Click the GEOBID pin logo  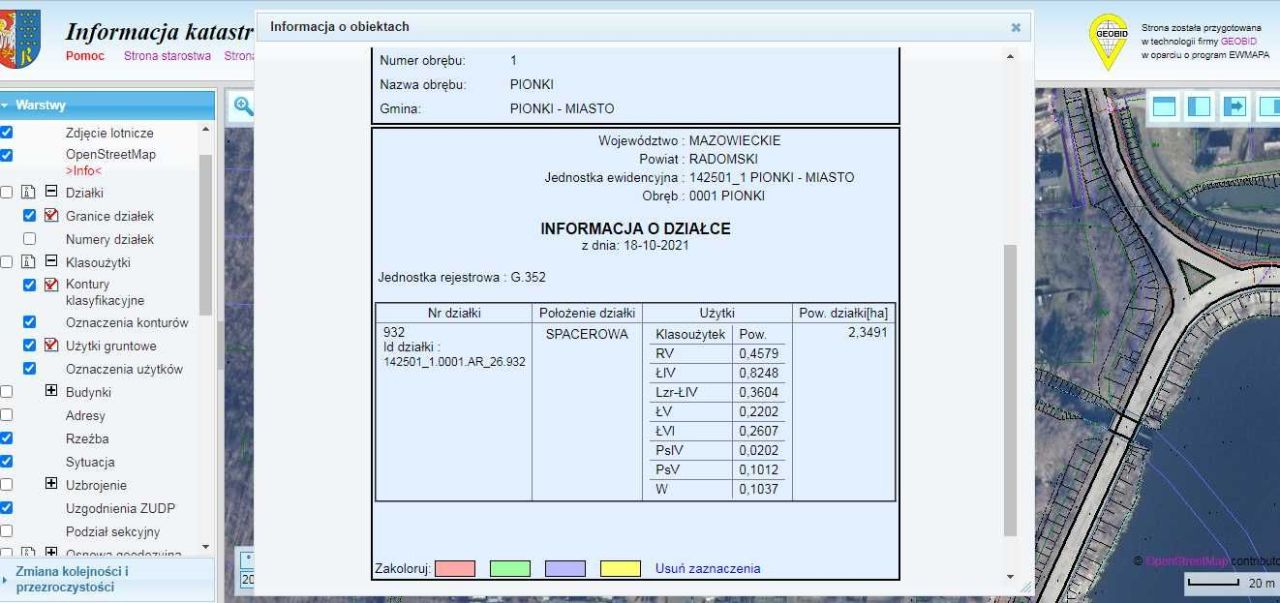click(x=1107, y=42)
